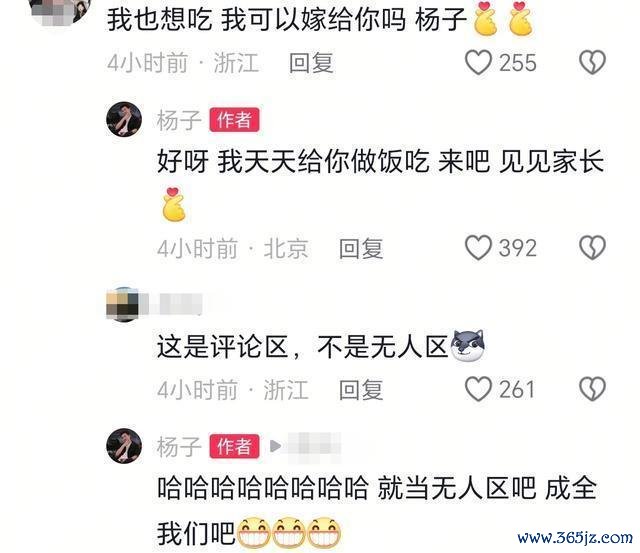Open 杨子 username on first author reply

pyautogui.click(x=179, y=120)
